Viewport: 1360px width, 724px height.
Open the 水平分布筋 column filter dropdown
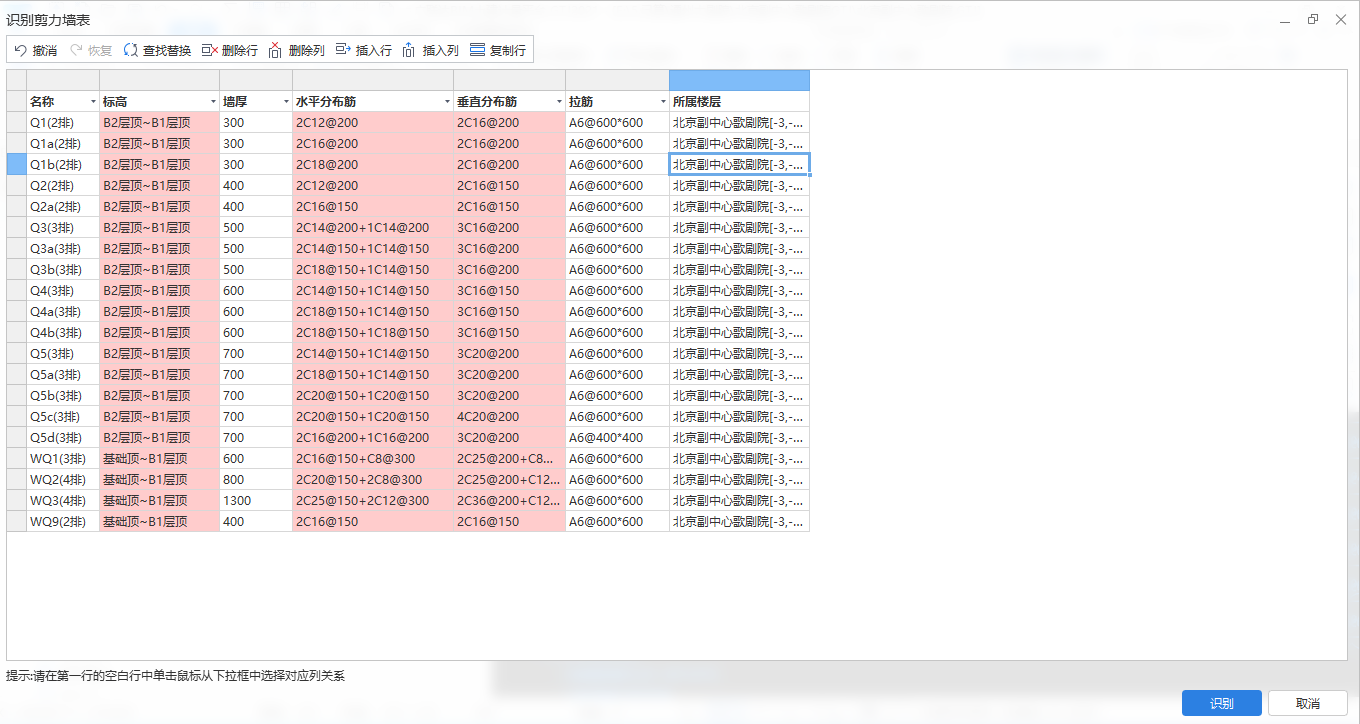(x=447, y=102)
